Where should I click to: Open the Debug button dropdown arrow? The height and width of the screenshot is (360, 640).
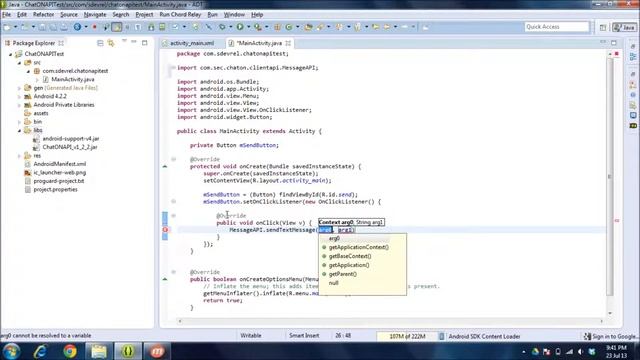tap(230, 27)
